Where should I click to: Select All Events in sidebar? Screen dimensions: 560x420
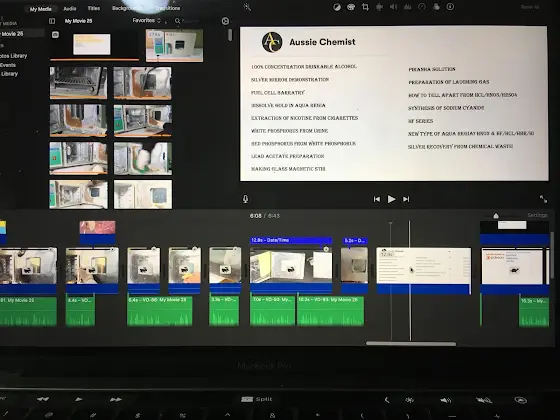click(8, 65)
